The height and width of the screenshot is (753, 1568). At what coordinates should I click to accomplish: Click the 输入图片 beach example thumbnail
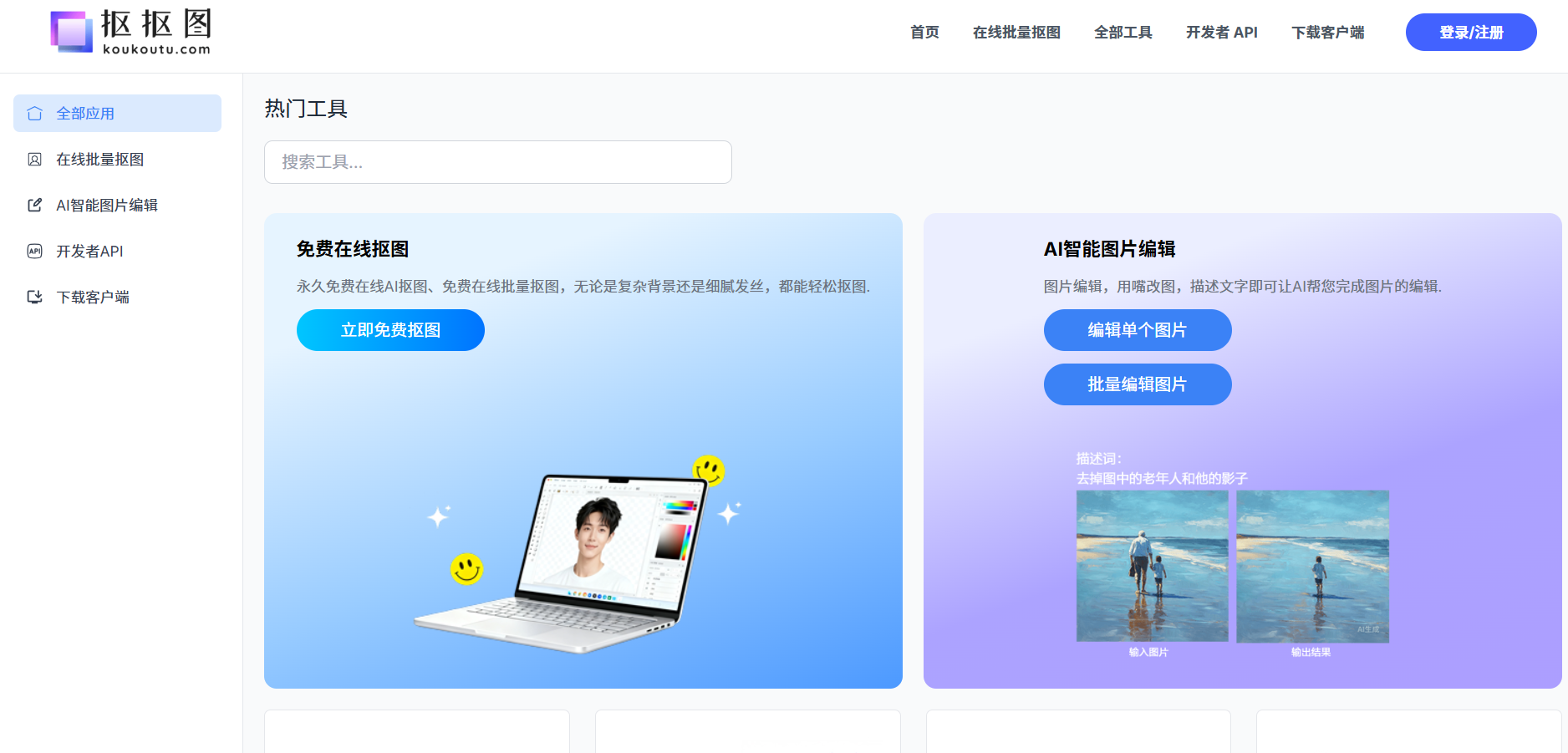1152,566
